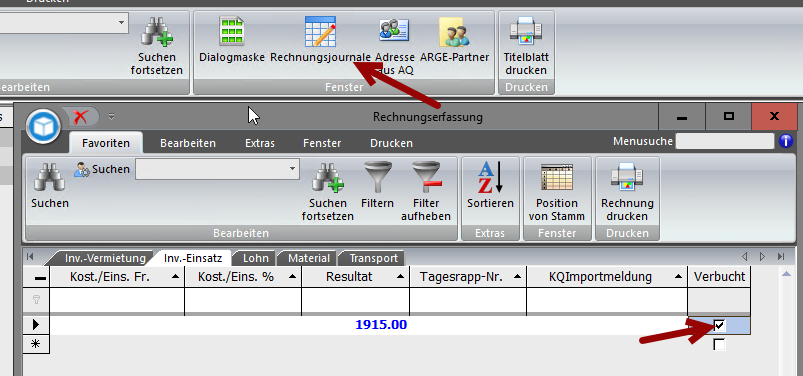Check the Verbucht checkbox in new row
The image size is (803, 376).
click(720, 344)
